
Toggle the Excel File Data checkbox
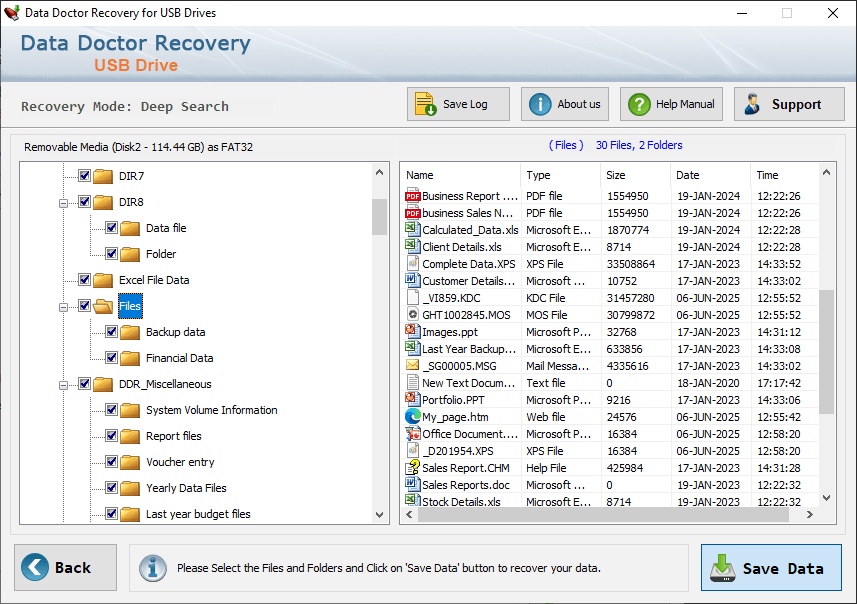point(84,279)
